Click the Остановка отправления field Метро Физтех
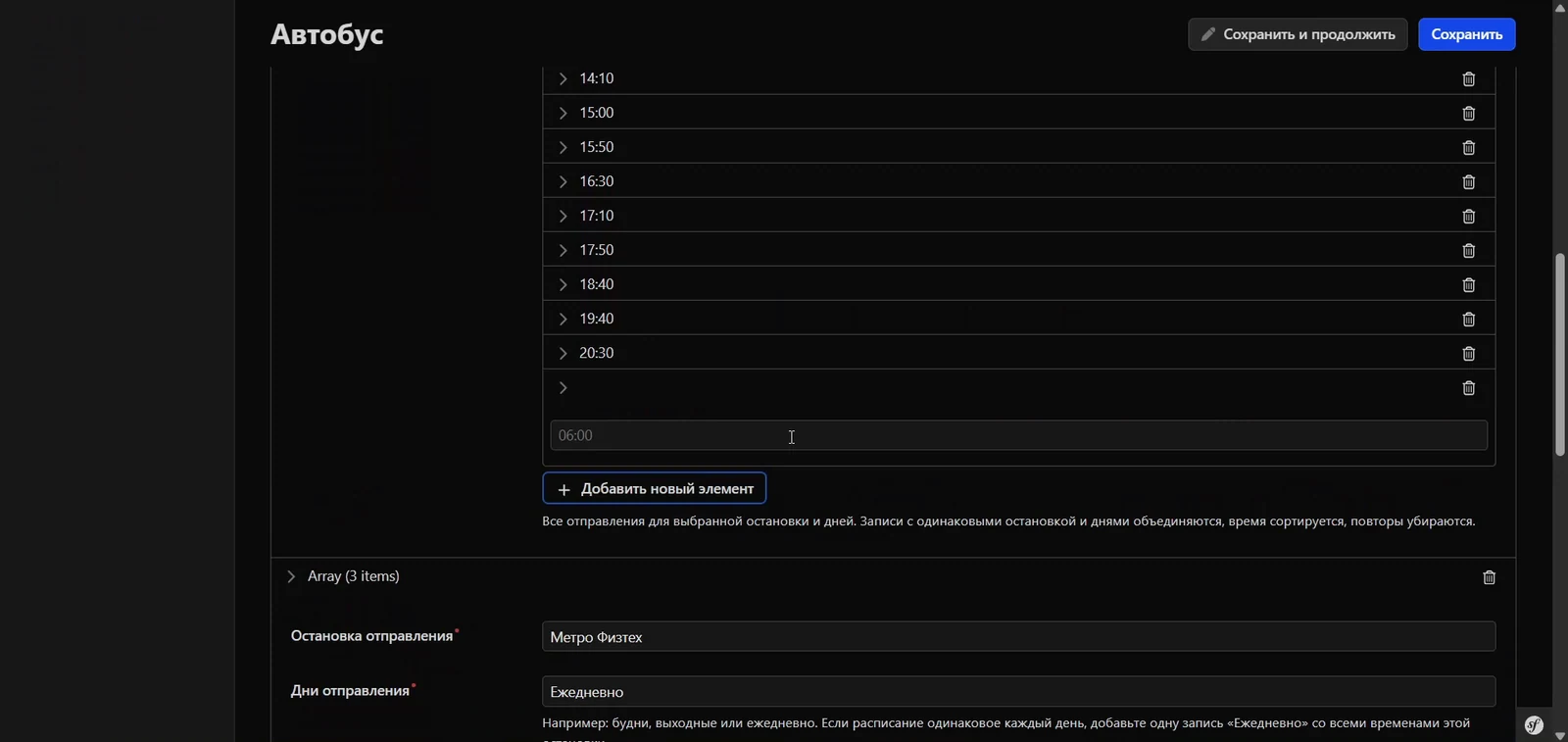1568x742 pixels. click(1018, 636)
